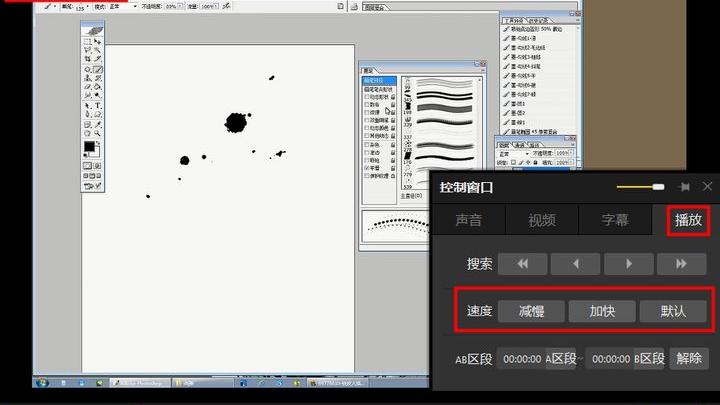Open the 播放 playback tab
Image resolution: width=720 pixels, height=405 pixels.
point(688,220)
